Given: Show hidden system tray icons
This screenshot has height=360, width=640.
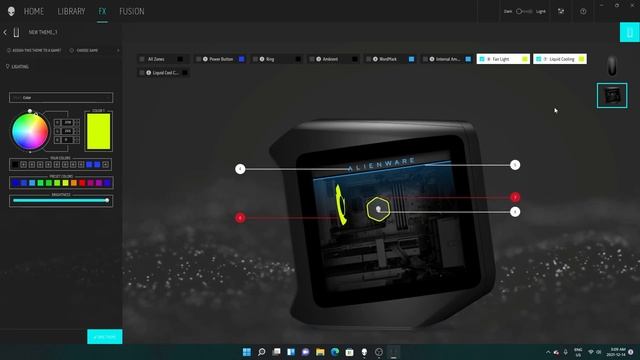Looking at the screenshot, I should tap(548, 352).
